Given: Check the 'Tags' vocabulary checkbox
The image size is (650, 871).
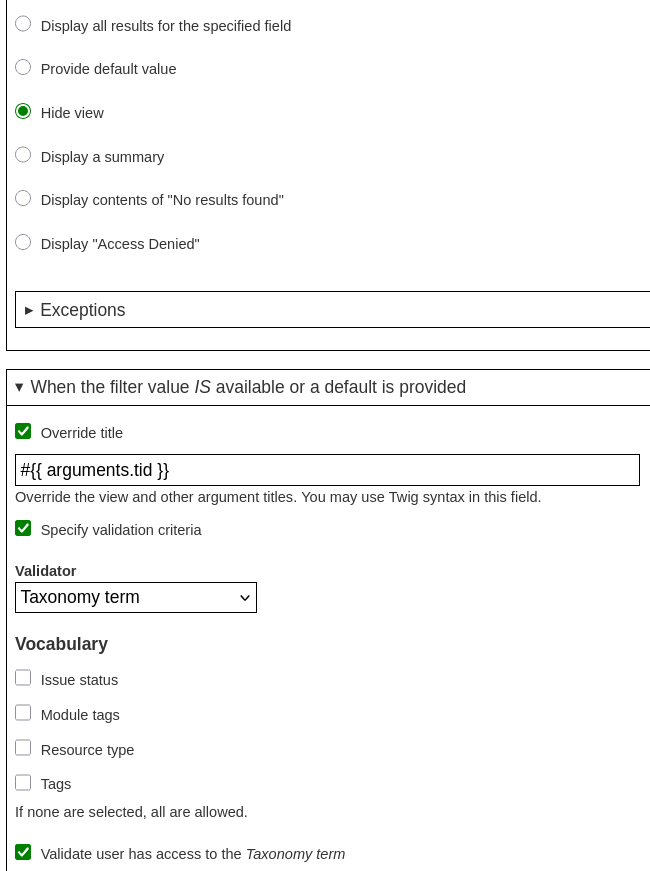Looking at the screenshot, I should [23, 782].
